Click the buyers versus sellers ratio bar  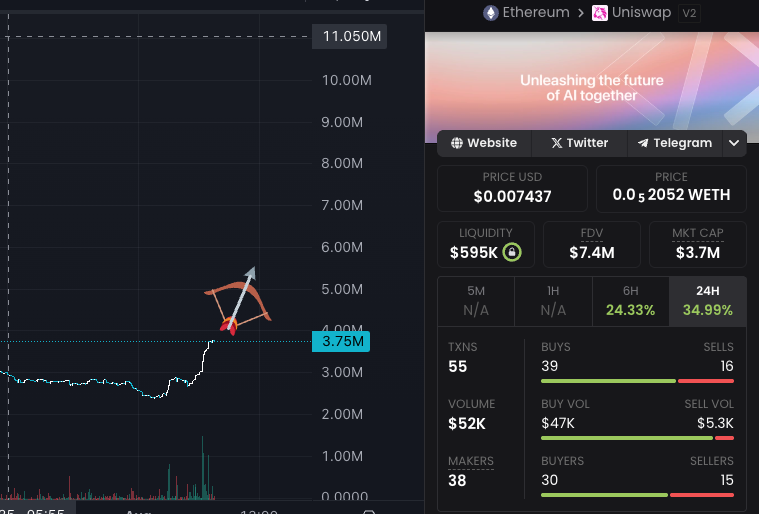(637, 495)
